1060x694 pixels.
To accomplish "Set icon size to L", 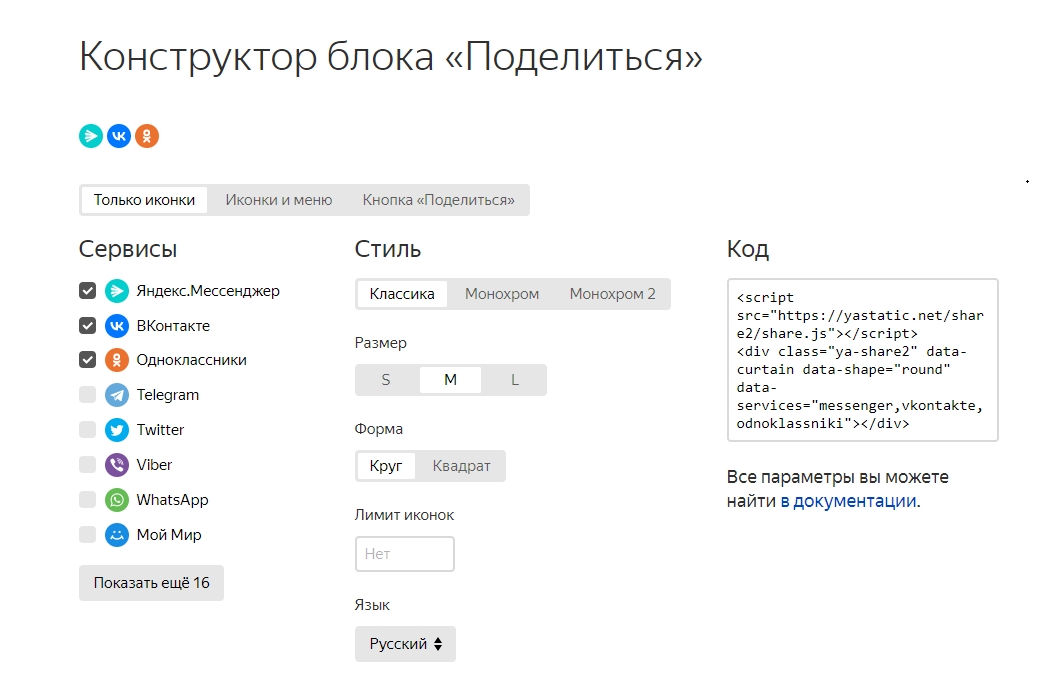I will tap(514, 380).
